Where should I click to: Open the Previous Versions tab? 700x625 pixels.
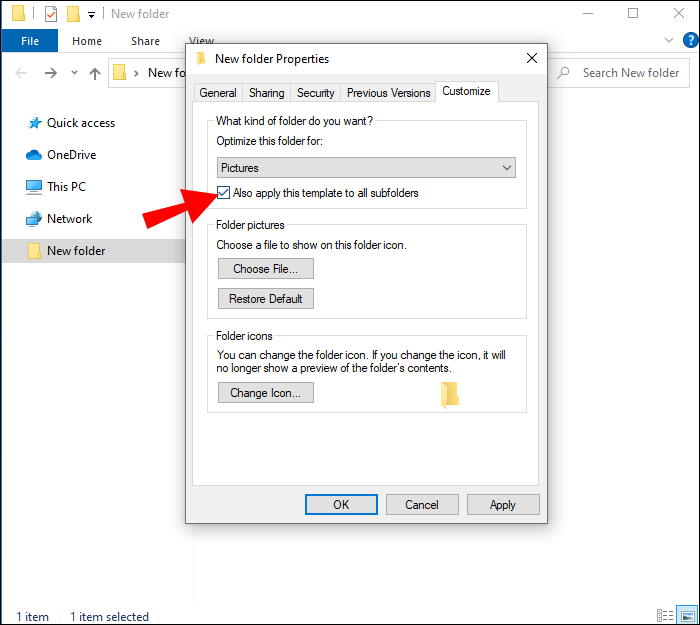click(x=388, y=93)
